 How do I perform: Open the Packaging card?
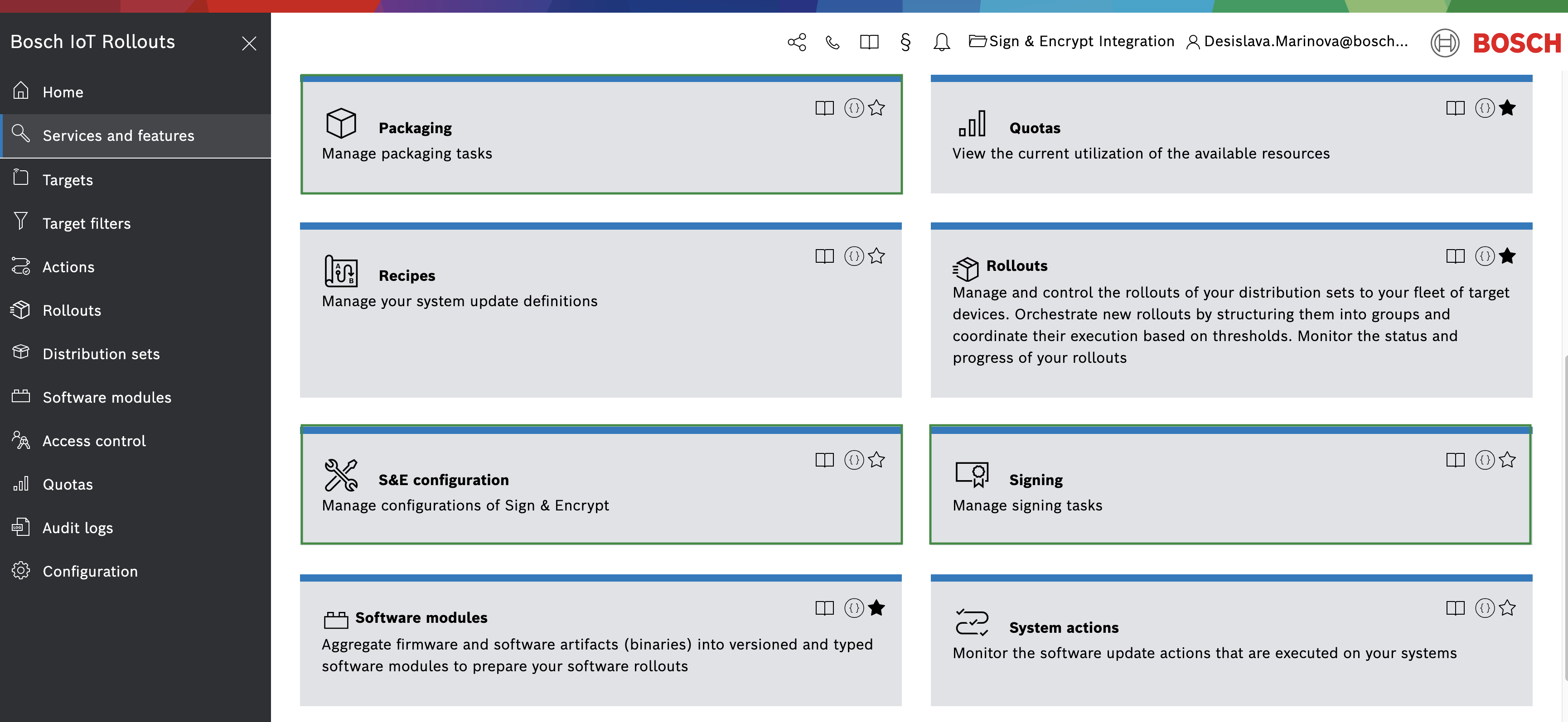[x=601, y=135]
